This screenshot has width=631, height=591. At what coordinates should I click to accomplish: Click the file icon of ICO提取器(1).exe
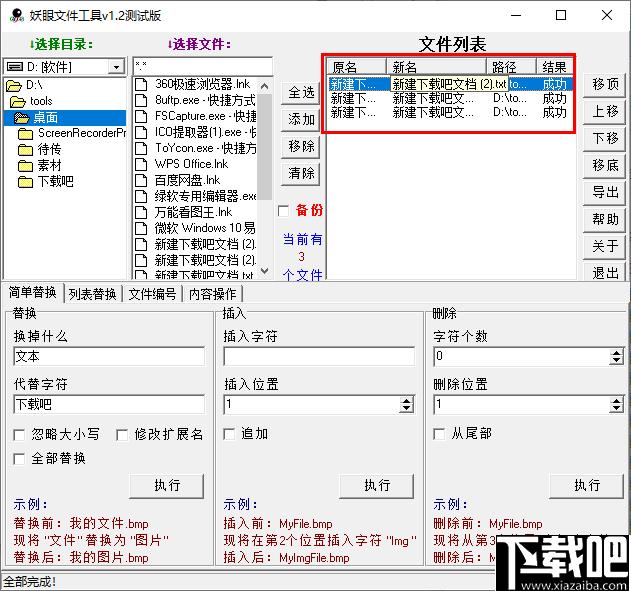(x=141, y=132)
